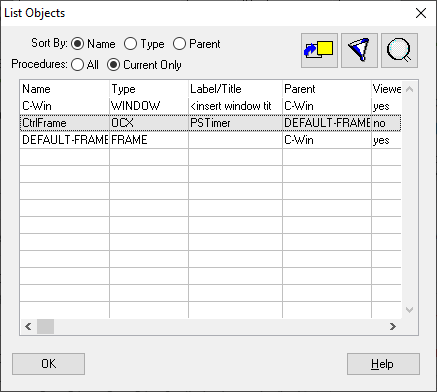This screenshot has height=392, width=437.
Task: Click the Parent column header
Action: pyautogui.click(x=327, y=89)
